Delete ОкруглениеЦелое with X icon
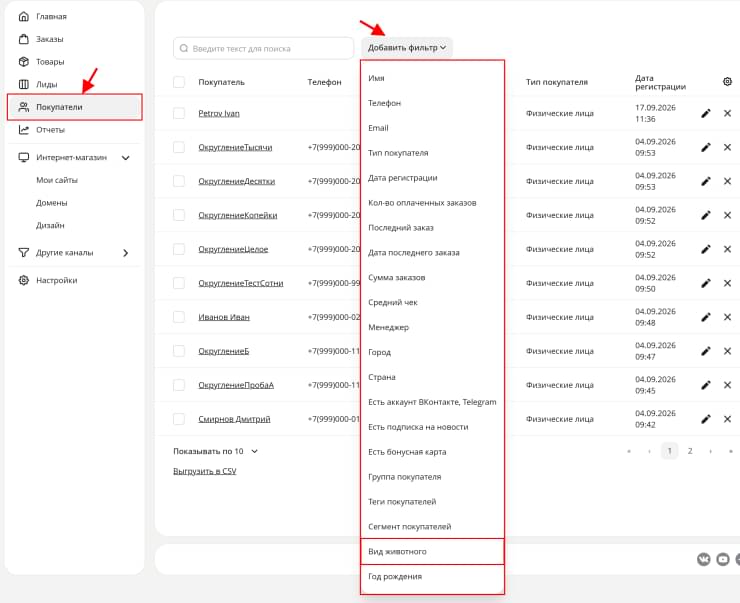Image resolution: width=740 pixels, height=603 pixels. [x=727, y=249]
